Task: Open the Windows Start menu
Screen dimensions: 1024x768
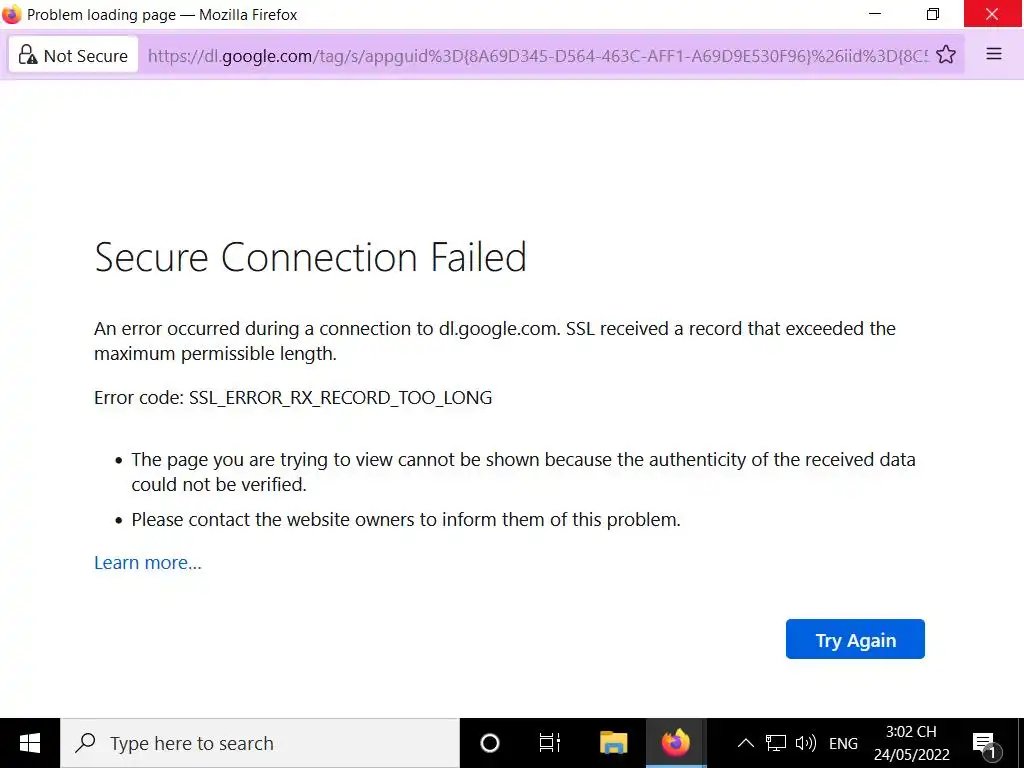Action: point(30,743)
